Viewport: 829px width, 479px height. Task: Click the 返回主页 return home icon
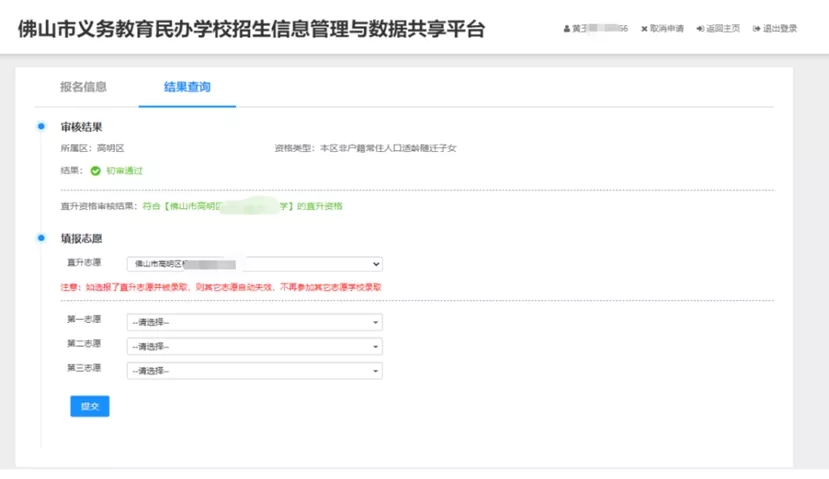[700, 29]
